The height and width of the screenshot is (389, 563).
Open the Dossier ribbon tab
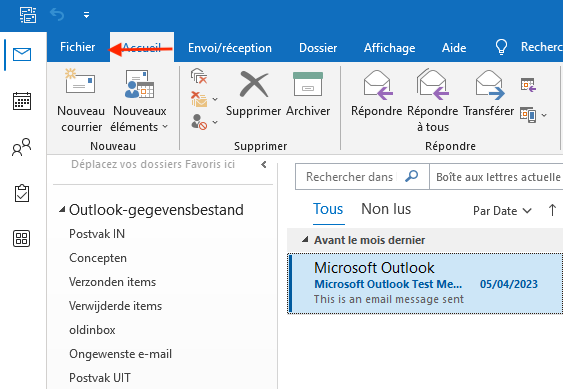(318, 48)
